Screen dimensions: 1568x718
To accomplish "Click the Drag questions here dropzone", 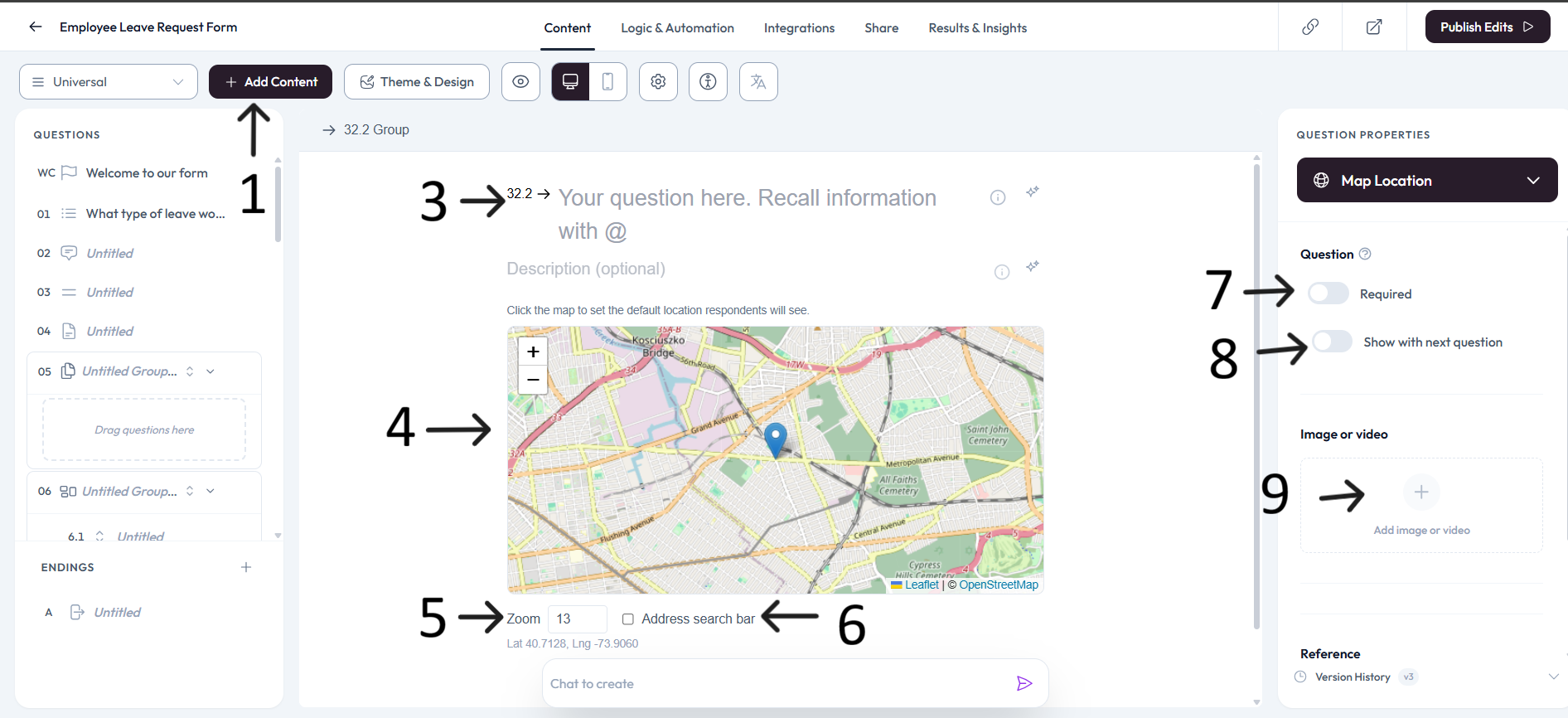I will pyautogui.click(x=144, y=429).
